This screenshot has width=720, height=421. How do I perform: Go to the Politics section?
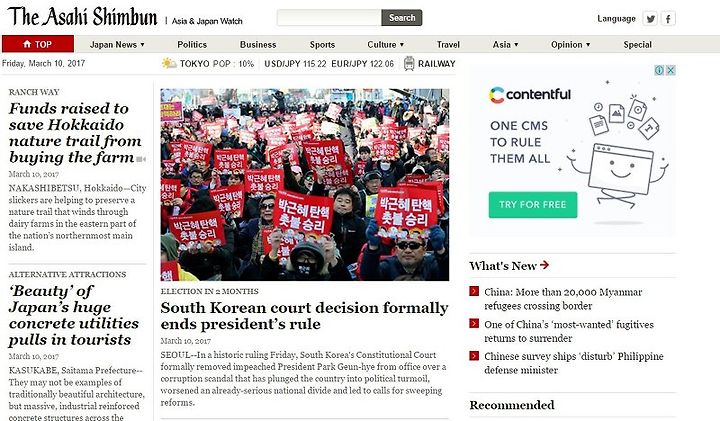click(192, 45)
